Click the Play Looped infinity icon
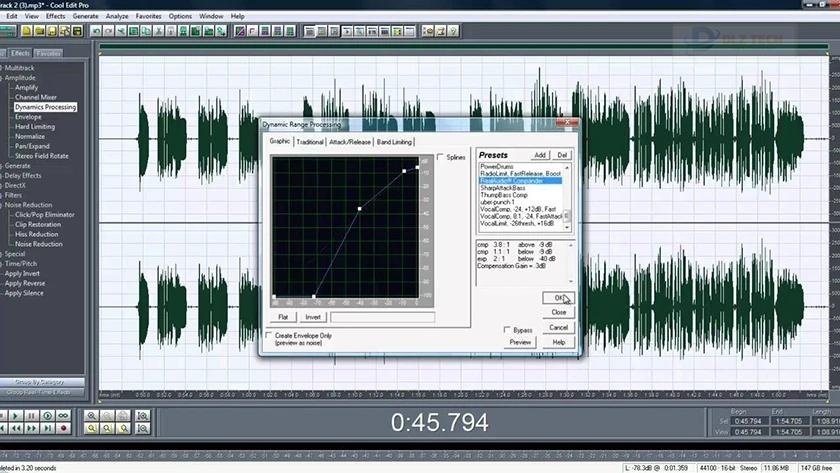Viewport: 840px width, 473px height. point(61,415)
